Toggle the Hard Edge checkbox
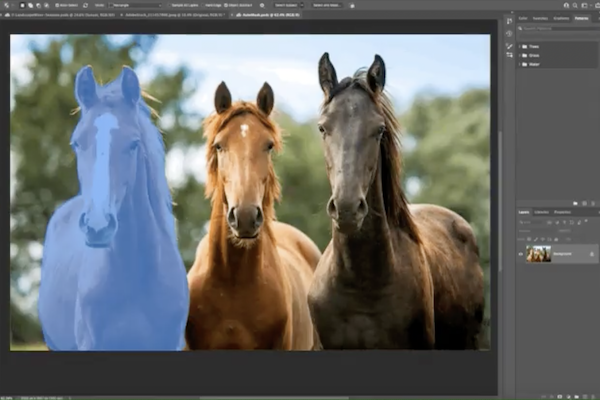The height and width of the screenshot is (400, 600). tap(204, 5)
